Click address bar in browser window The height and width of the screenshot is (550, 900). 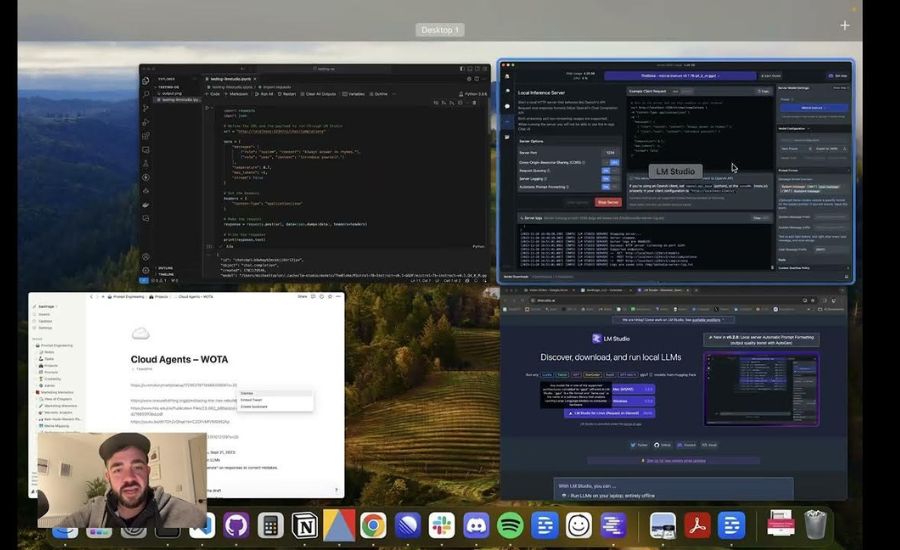click(x=666, y=300)
